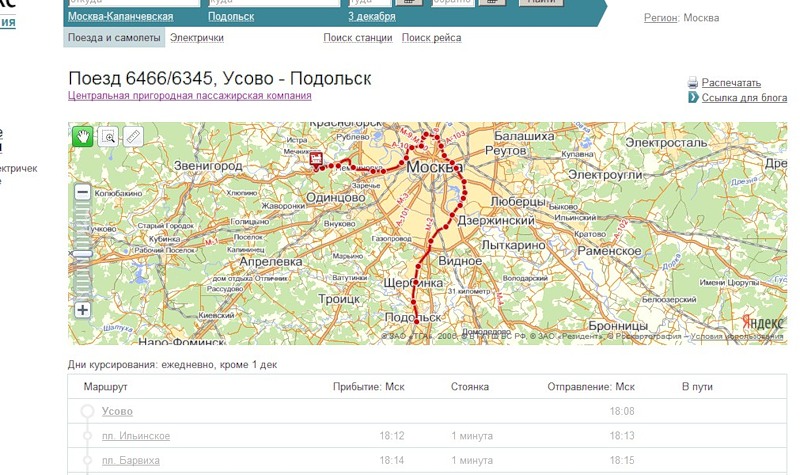Viewport: 800px width, 475px height.
Task: Click the map zoom out minus button
Action: pos(83,192)
